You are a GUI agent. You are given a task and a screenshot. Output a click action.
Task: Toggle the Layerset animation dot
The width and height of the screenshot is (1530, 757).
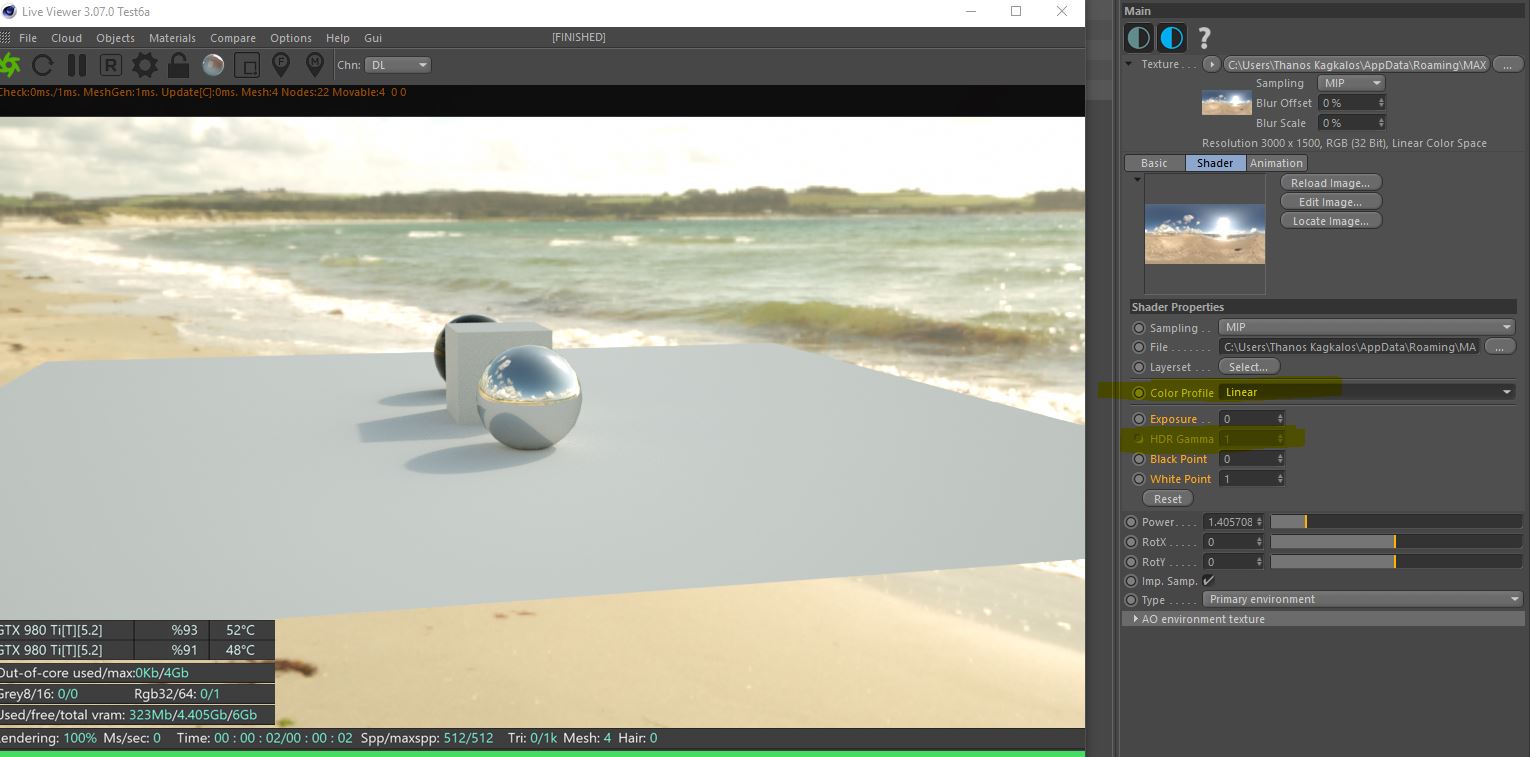pos(1139,367)
